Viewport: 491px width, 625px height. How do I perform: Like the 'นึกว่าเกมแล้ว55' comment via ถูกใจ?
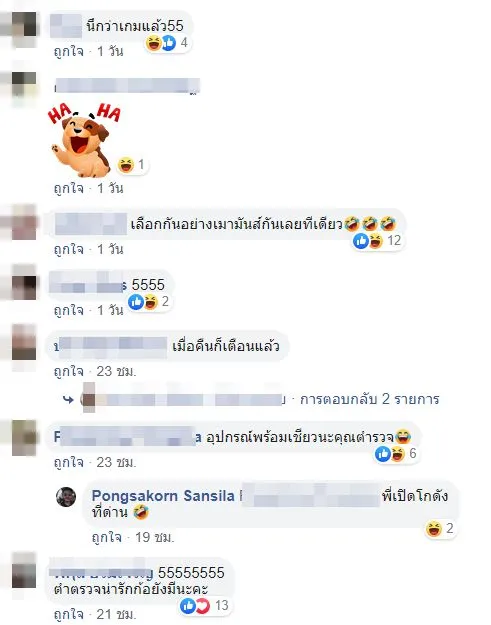(69, 51)
